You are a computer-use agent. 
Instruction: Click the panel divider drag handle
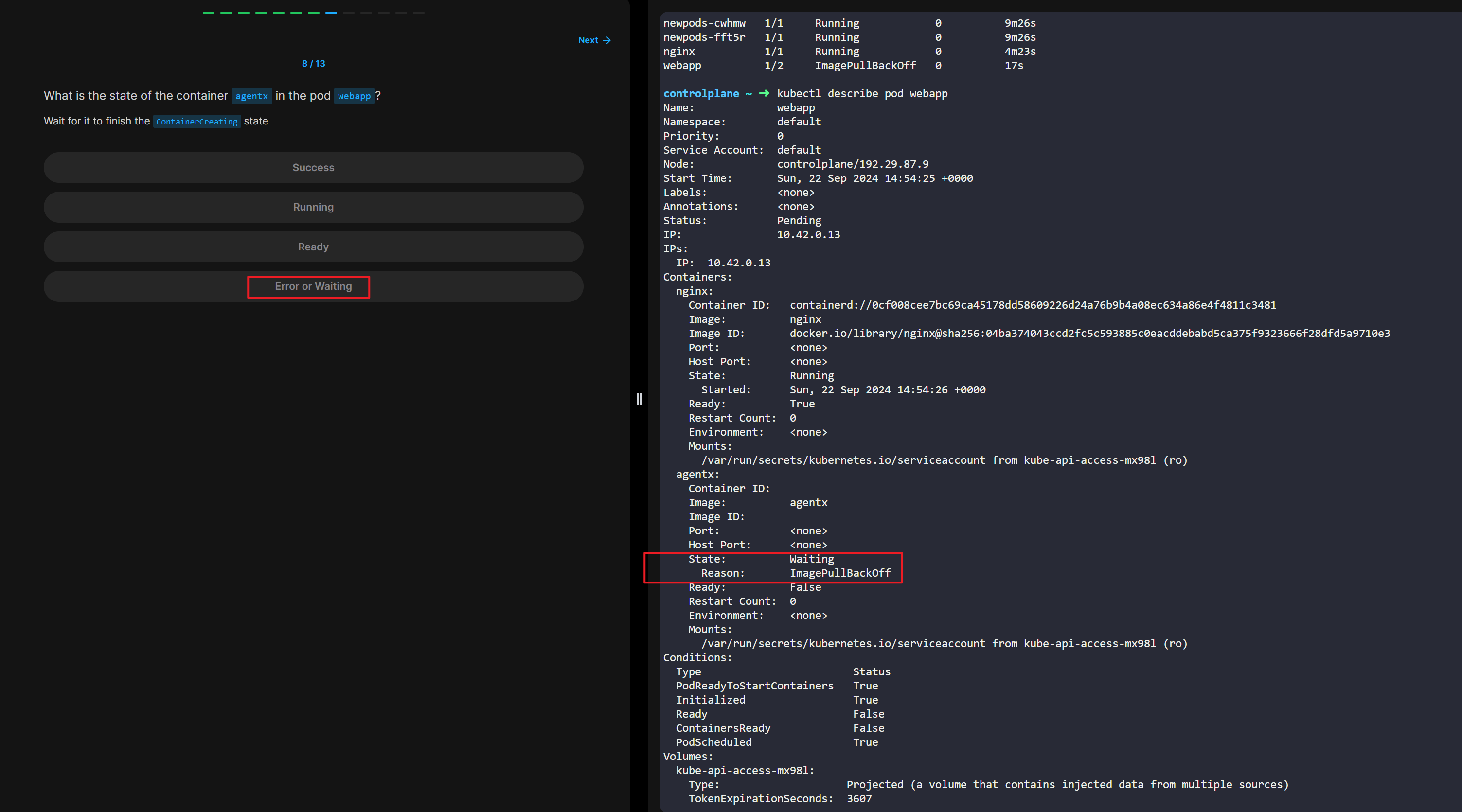[x=639, y=400]
